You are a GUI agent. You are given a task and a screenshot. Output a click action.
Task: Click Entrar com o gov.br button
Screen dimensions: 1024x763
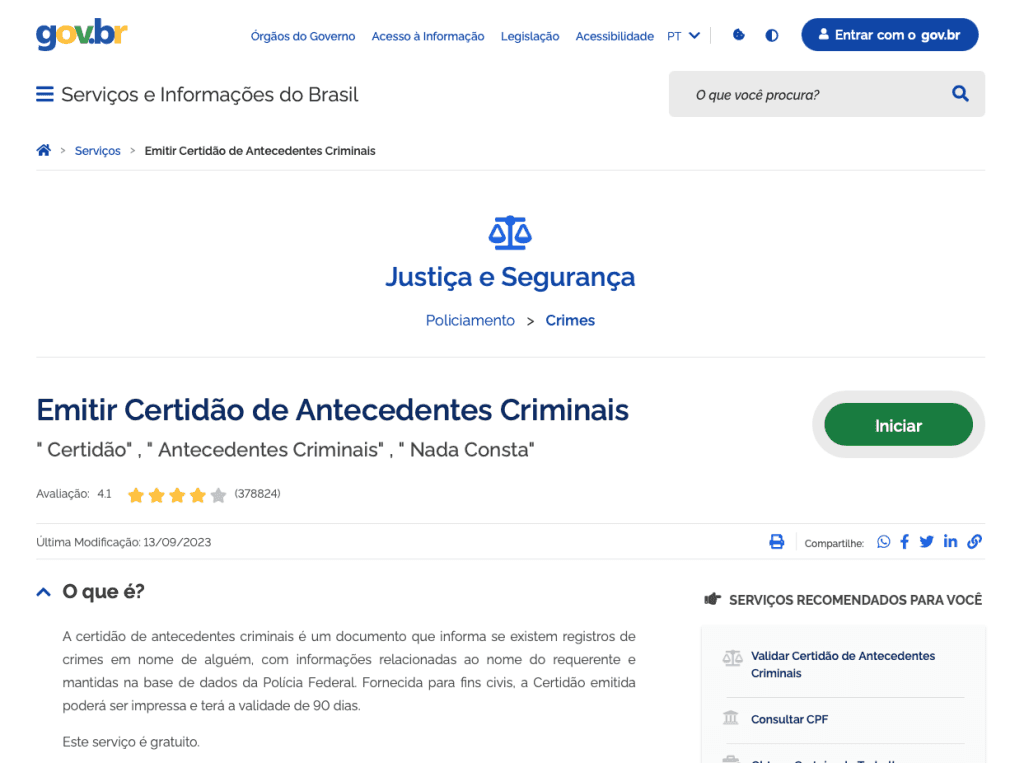[x=889, y=35]
